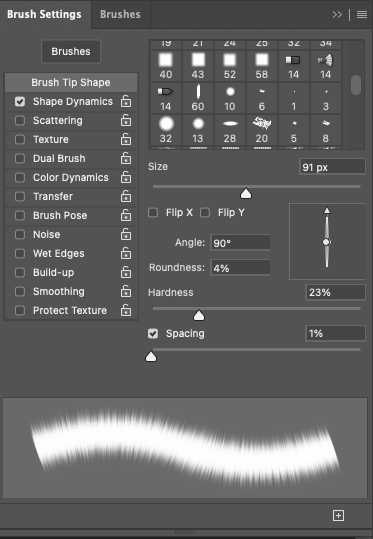373x539 pixels.
Task: Select the flat ellipse 28 brush preset
Action: click(x=230, y=130)
